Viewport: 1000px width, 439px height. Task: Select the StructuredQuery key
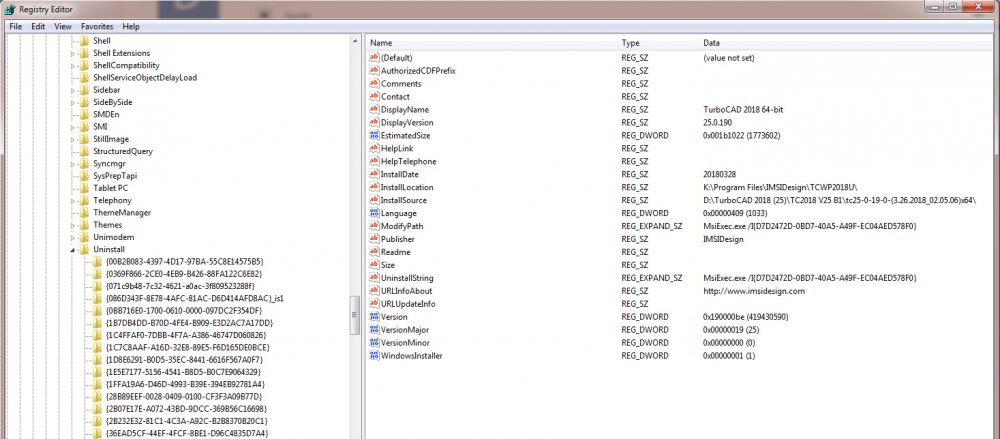[x=122, y=151]
